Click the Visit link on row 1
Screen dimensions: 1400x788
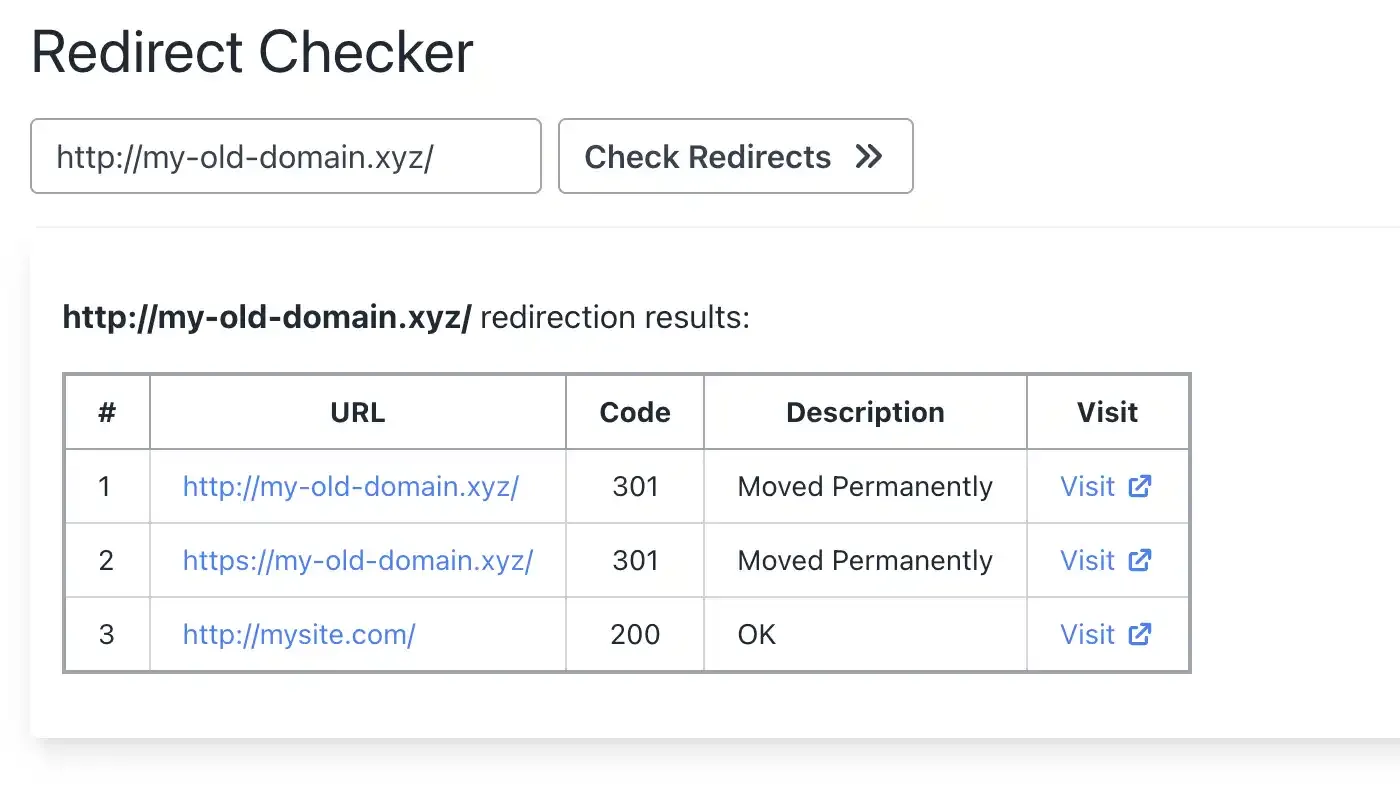click(x=1087, y=486)
